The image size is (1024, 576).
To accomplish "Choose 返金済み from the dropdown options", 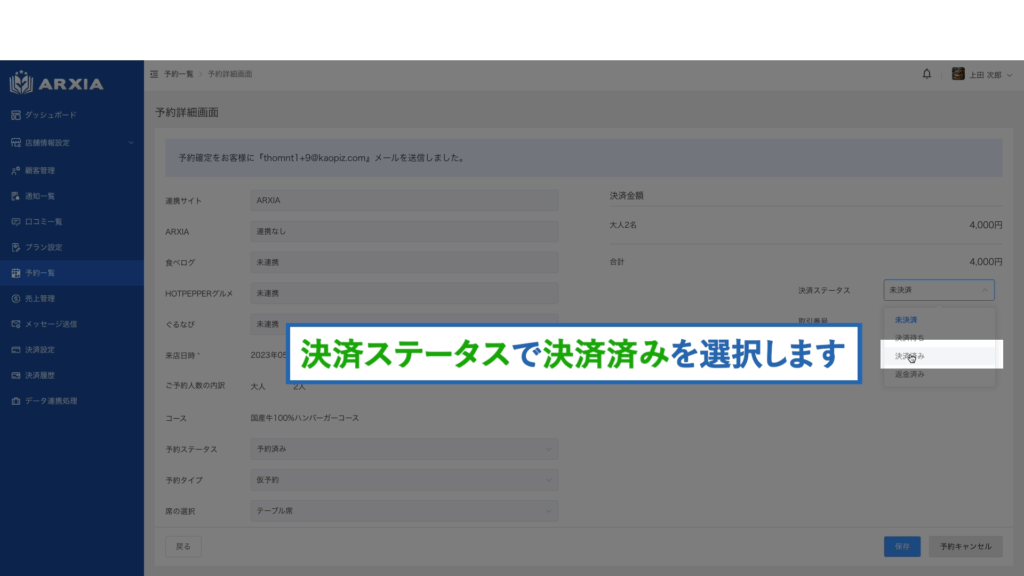I will [910, 374].
